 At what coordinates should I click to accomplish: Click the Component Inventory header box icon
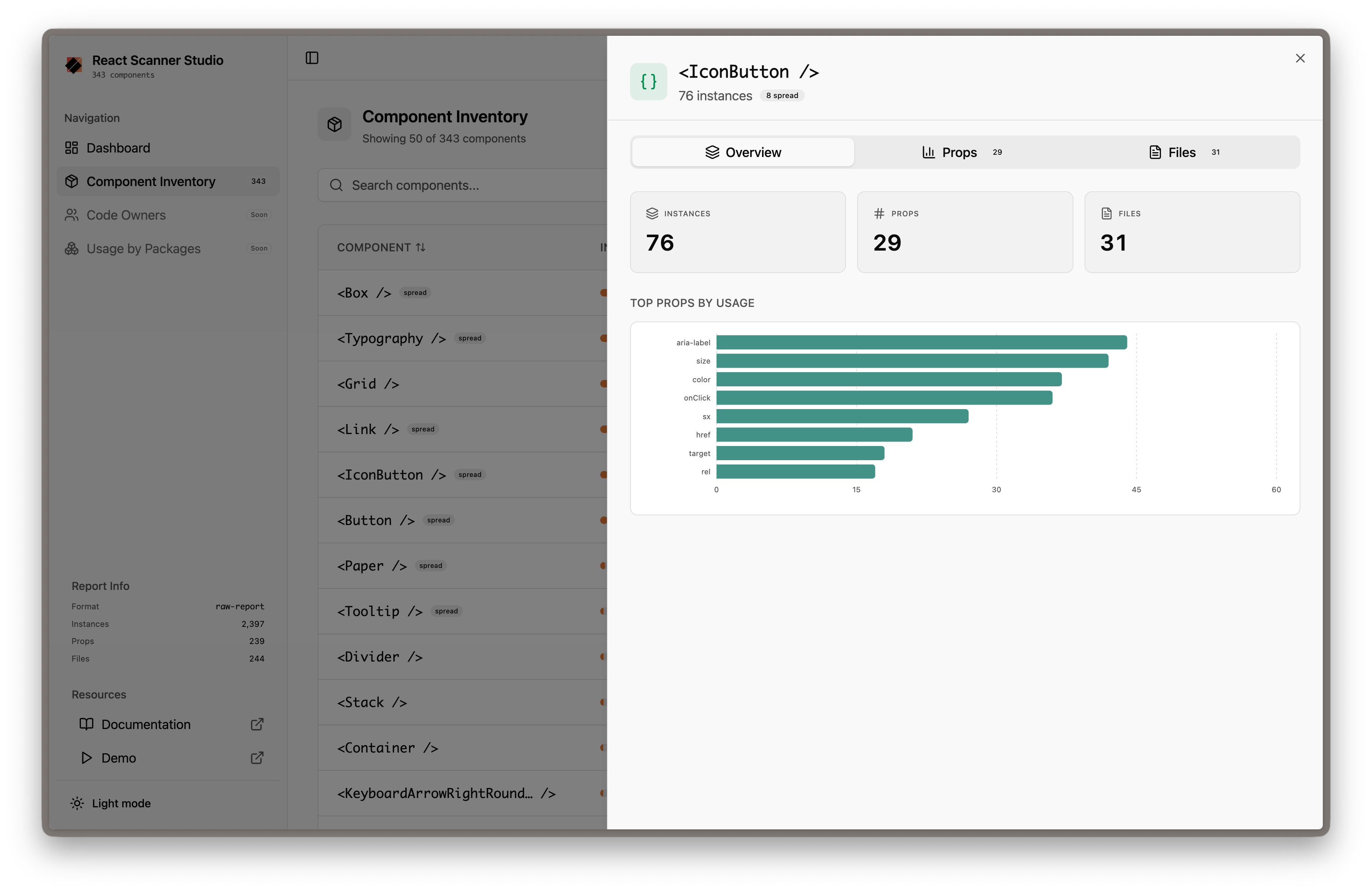pyautogui.click(x=334, y=125)
